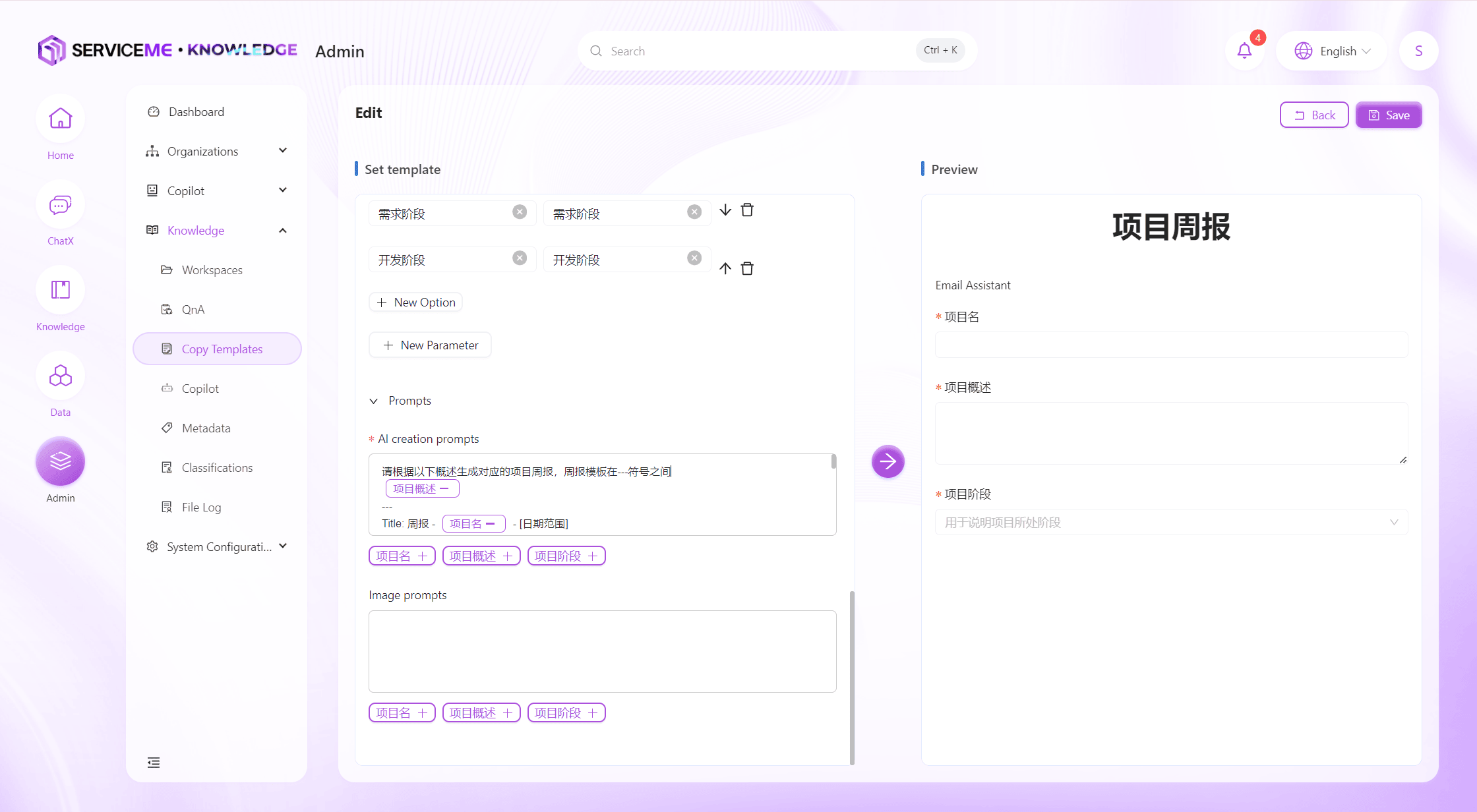
Task: Move the 开发阶段 option up
Action: (725, 268)
